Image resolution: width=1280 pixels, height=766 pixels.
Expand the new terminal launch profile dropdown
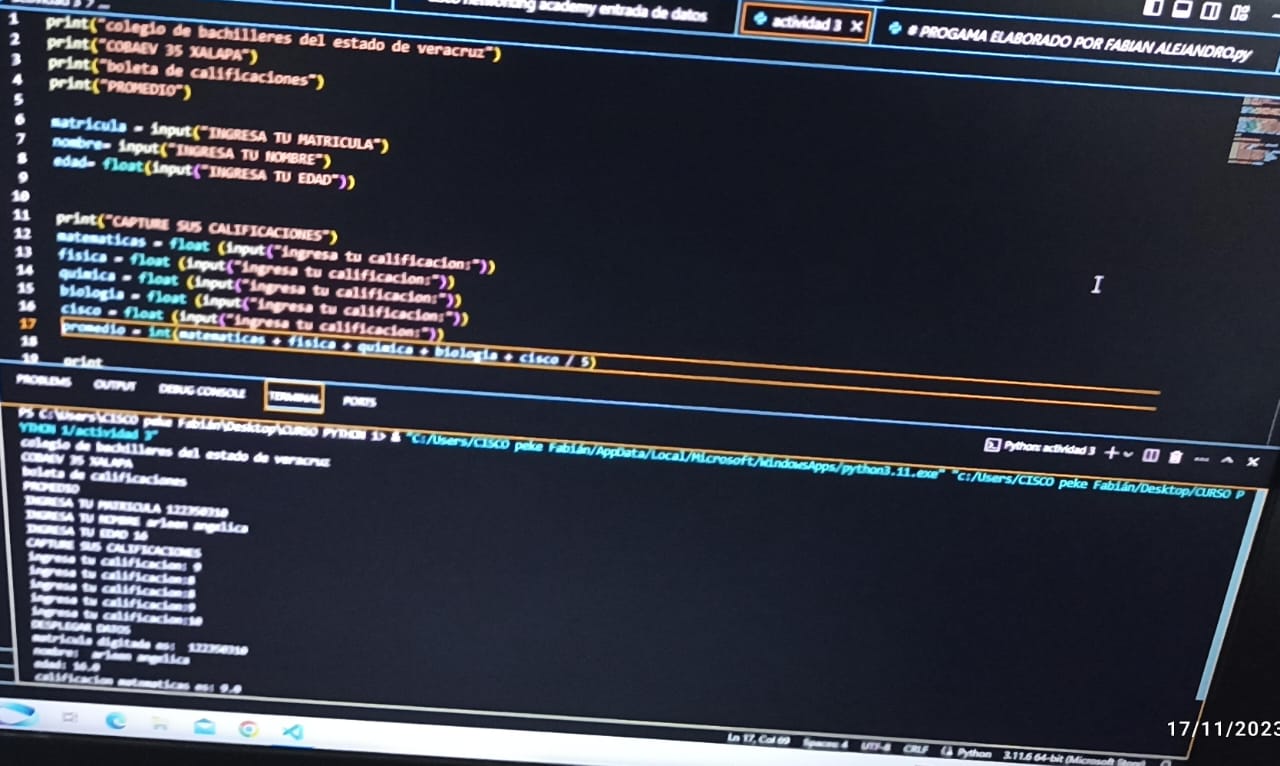(1129, 454)
